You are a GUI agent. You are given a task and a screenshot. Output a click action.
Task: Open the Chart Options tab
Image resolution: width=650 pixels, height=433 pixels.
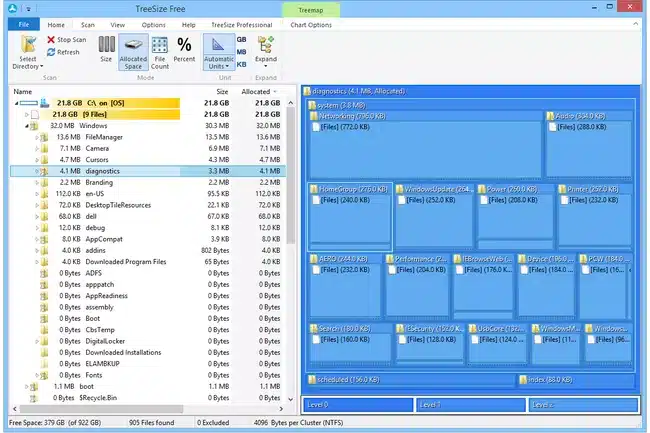tap(312, 24)
